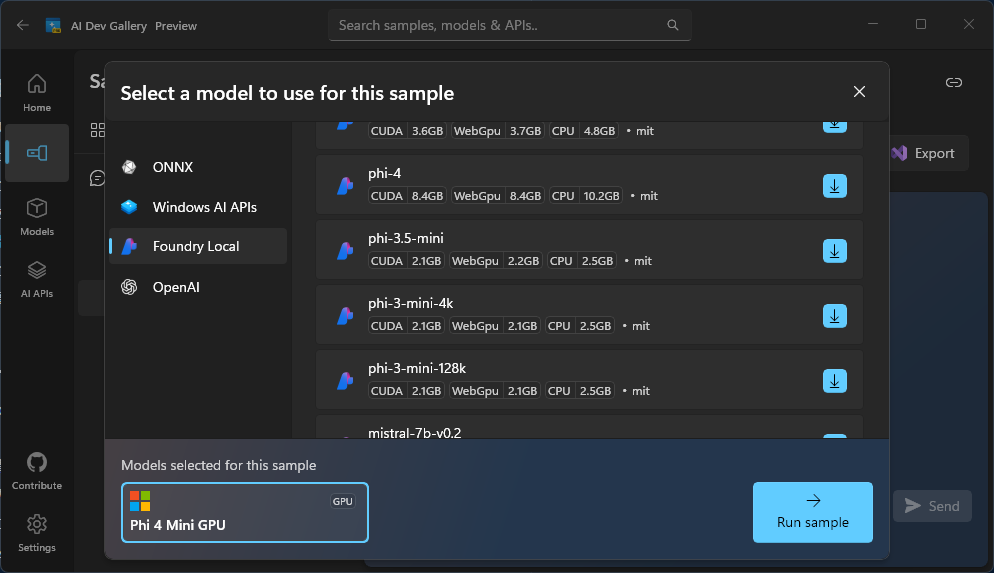Download the phi-4 model
This screenshot has width=994, height=573.
point(834,186)
